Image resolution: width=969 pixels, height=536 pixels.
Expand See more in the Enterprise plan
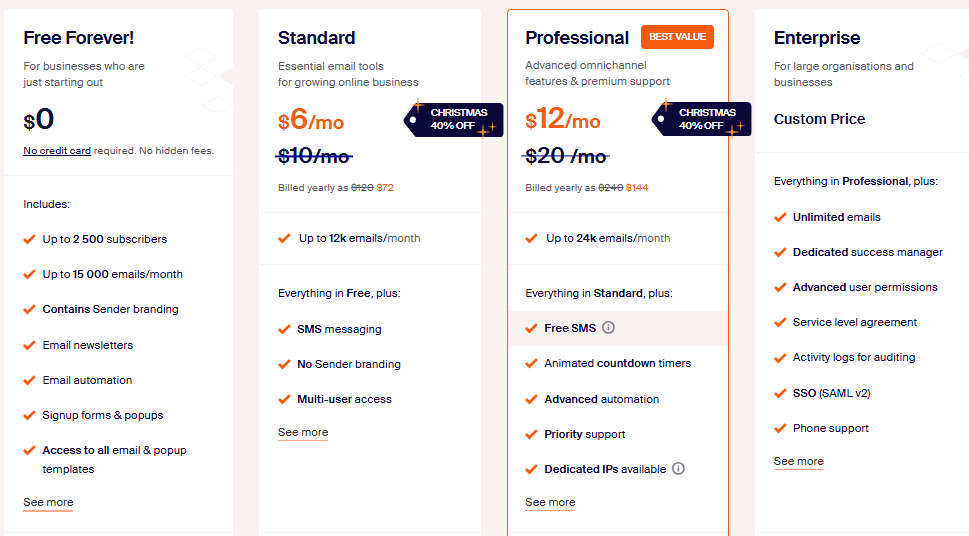coord(798,461)
